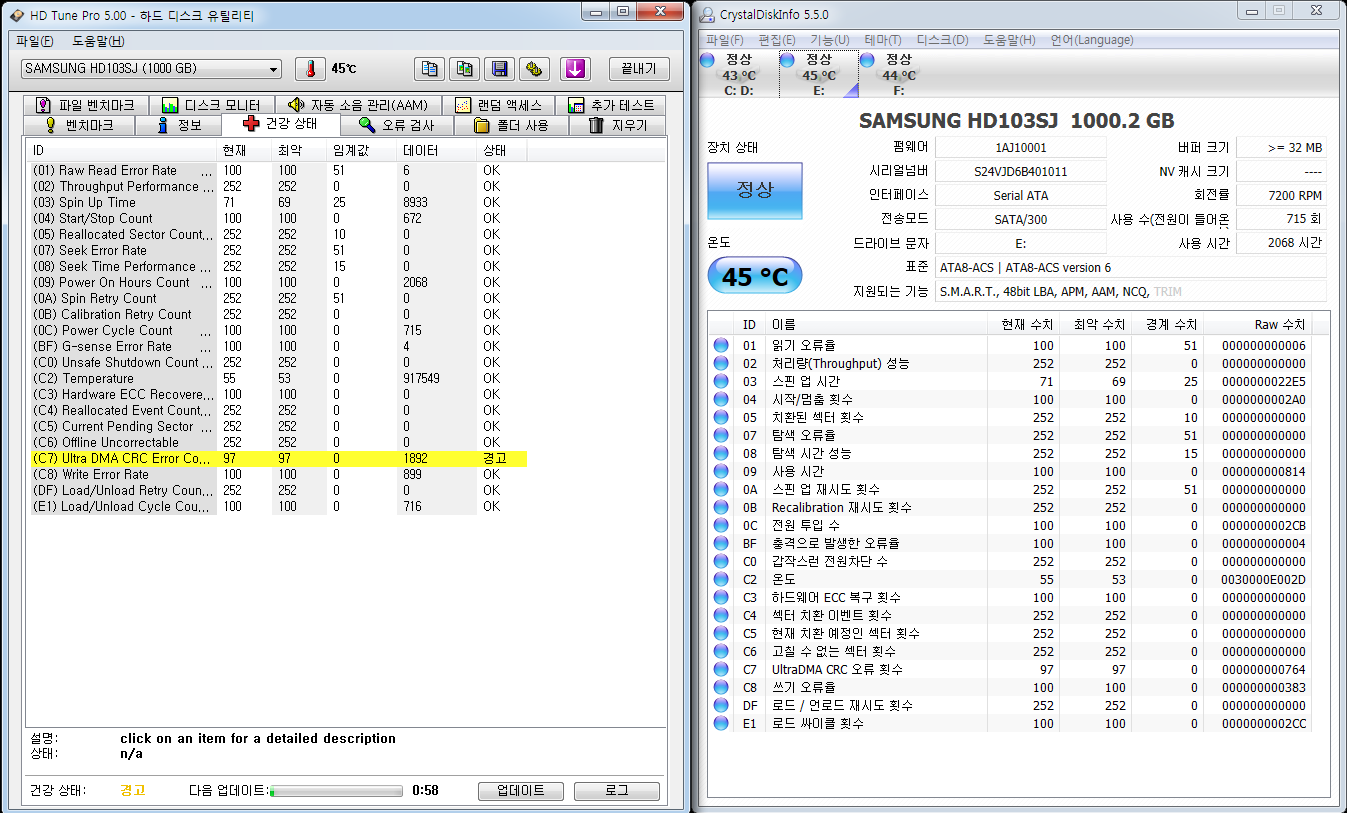Viewport: 1347px width, 813px height.
Task: Click the info icon on 정보 tab
Action: (x=163, y=125)
